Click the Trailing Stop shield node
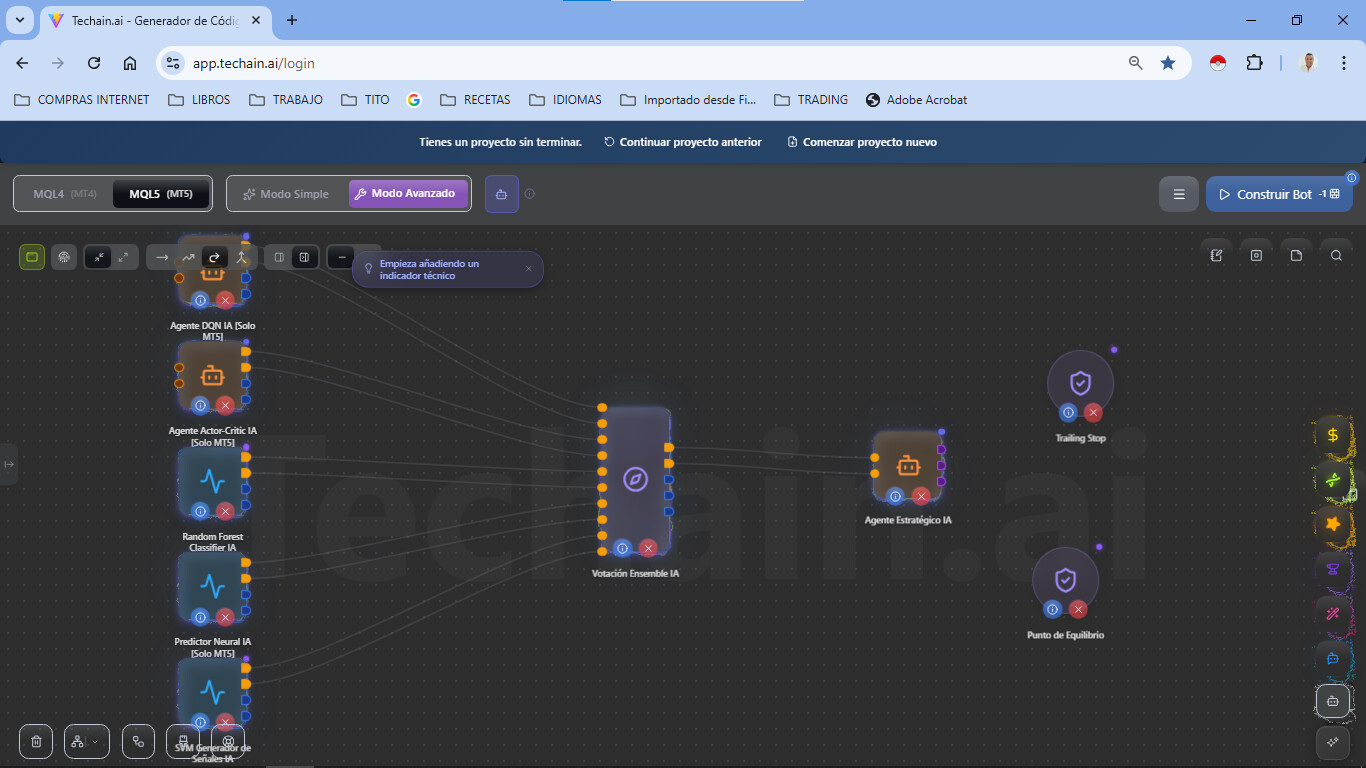This screenshot has height=768, width=1366. pos(1080,383)
